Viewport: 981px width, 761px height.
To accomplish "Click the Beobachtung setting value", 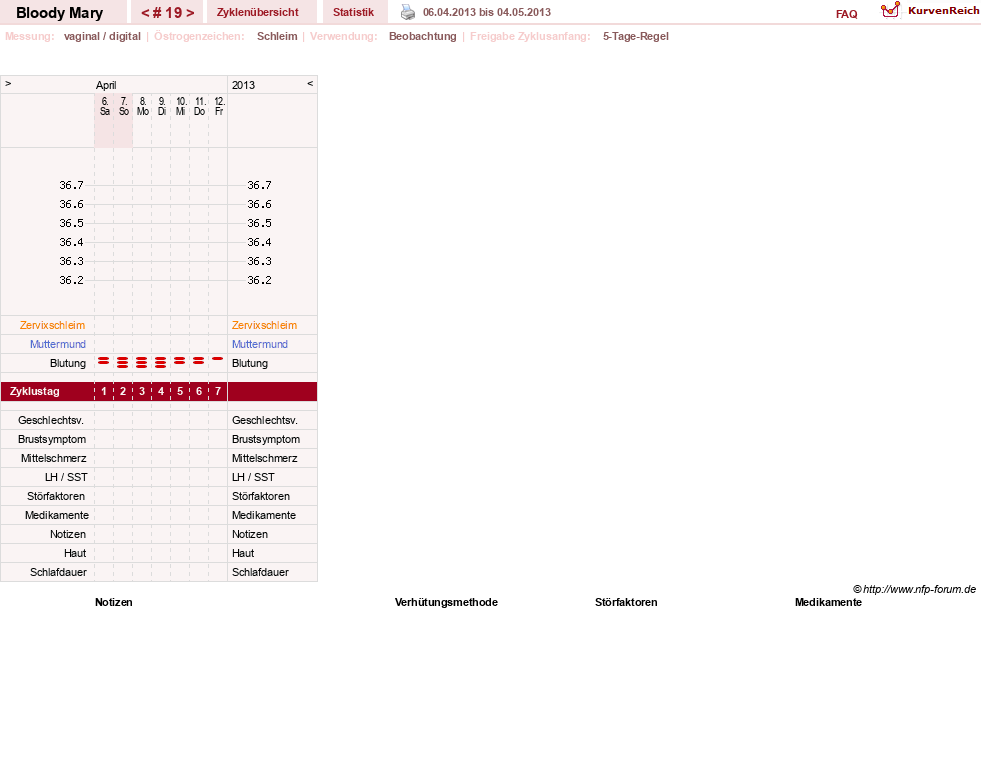I will (422, 36).
